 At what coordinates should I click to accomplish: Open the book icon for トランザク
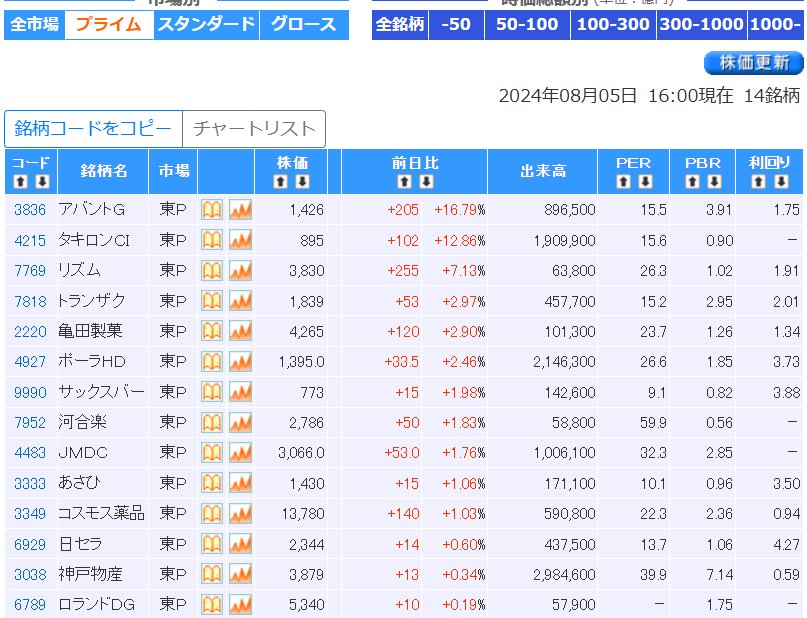click(x=212, y=301)
